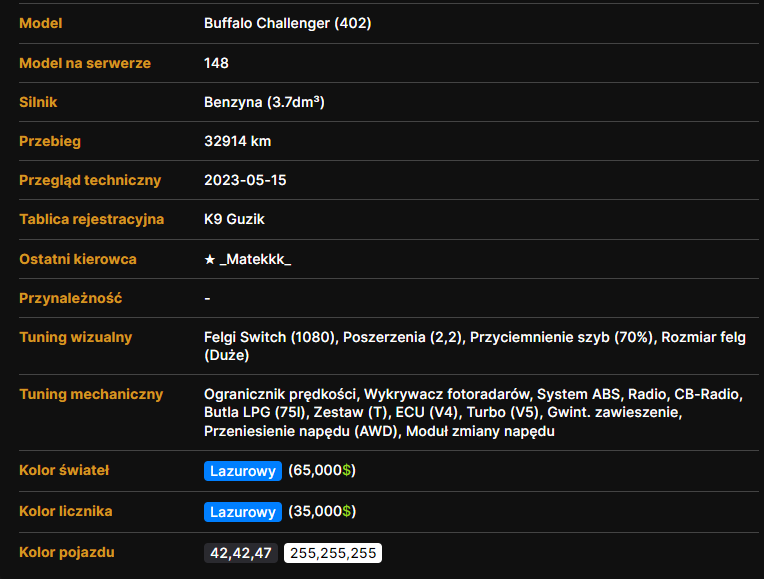Click the Tuning mechaniczny label
764x579 pixels.
coord(91,394)
